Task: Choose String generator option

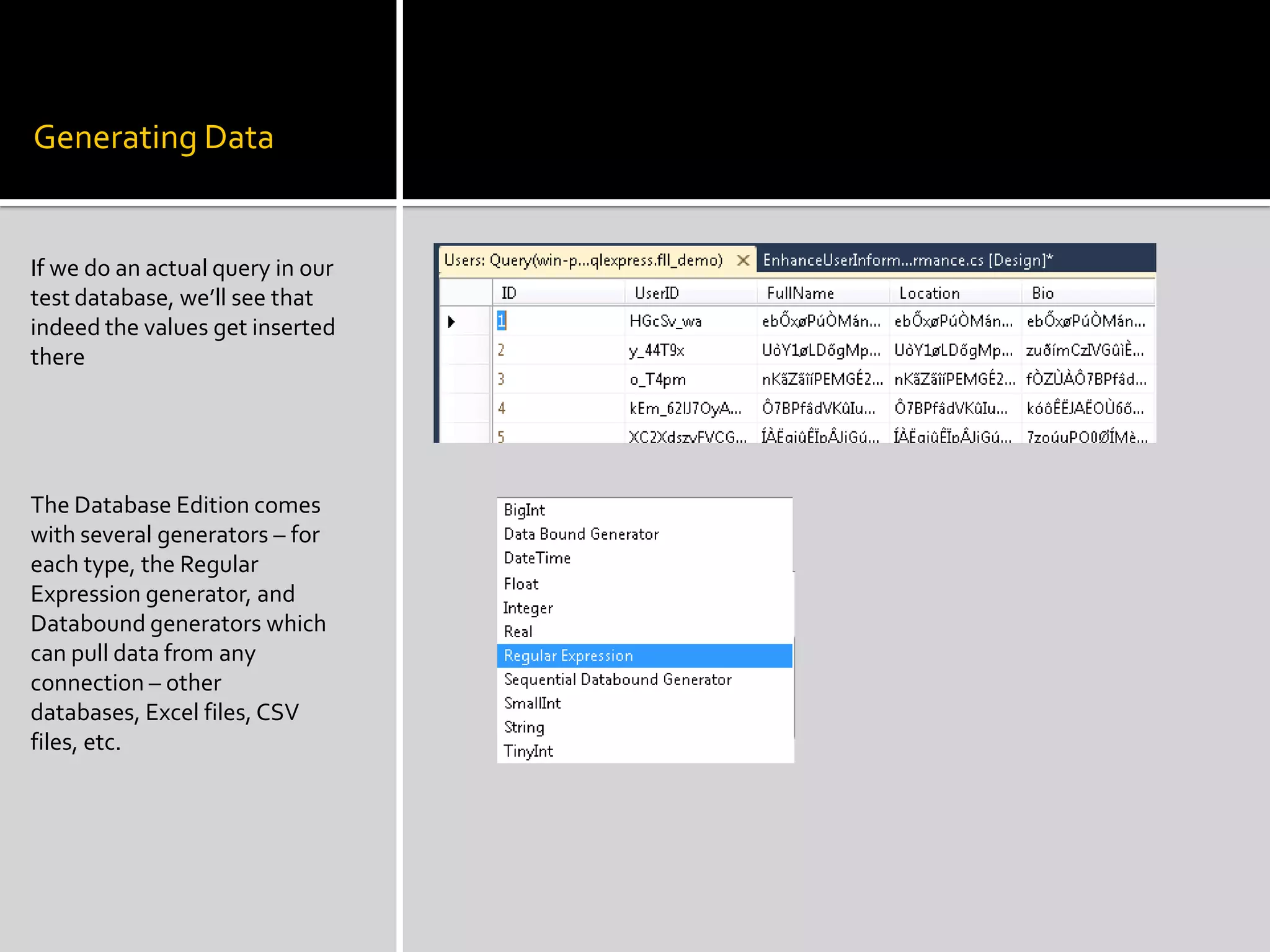Action: click(645, 728)
